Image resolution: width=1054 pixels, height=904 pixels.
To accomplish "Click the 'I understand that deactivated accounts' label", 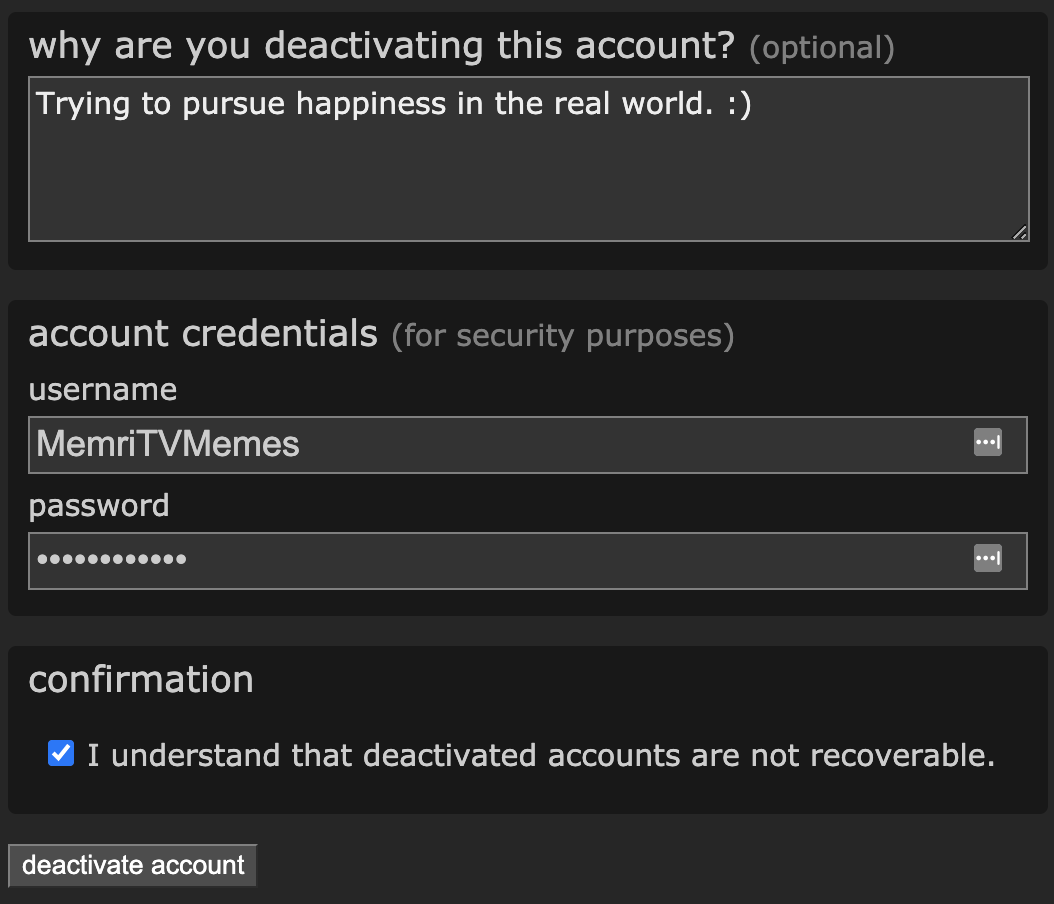I will coord(540,755).
